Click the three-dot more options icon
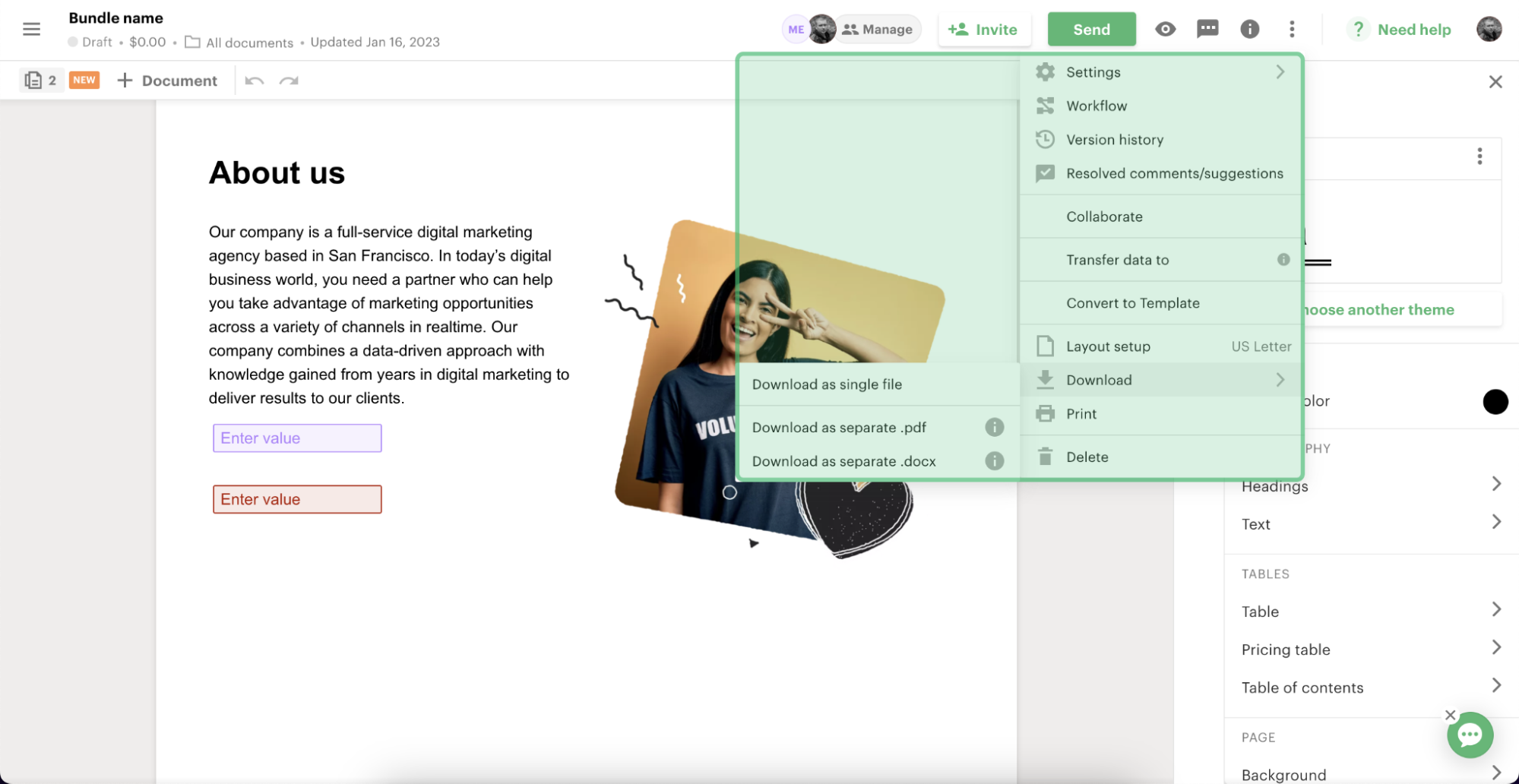This screenshot has height=784, width=1519. (x=1292, y=30)
